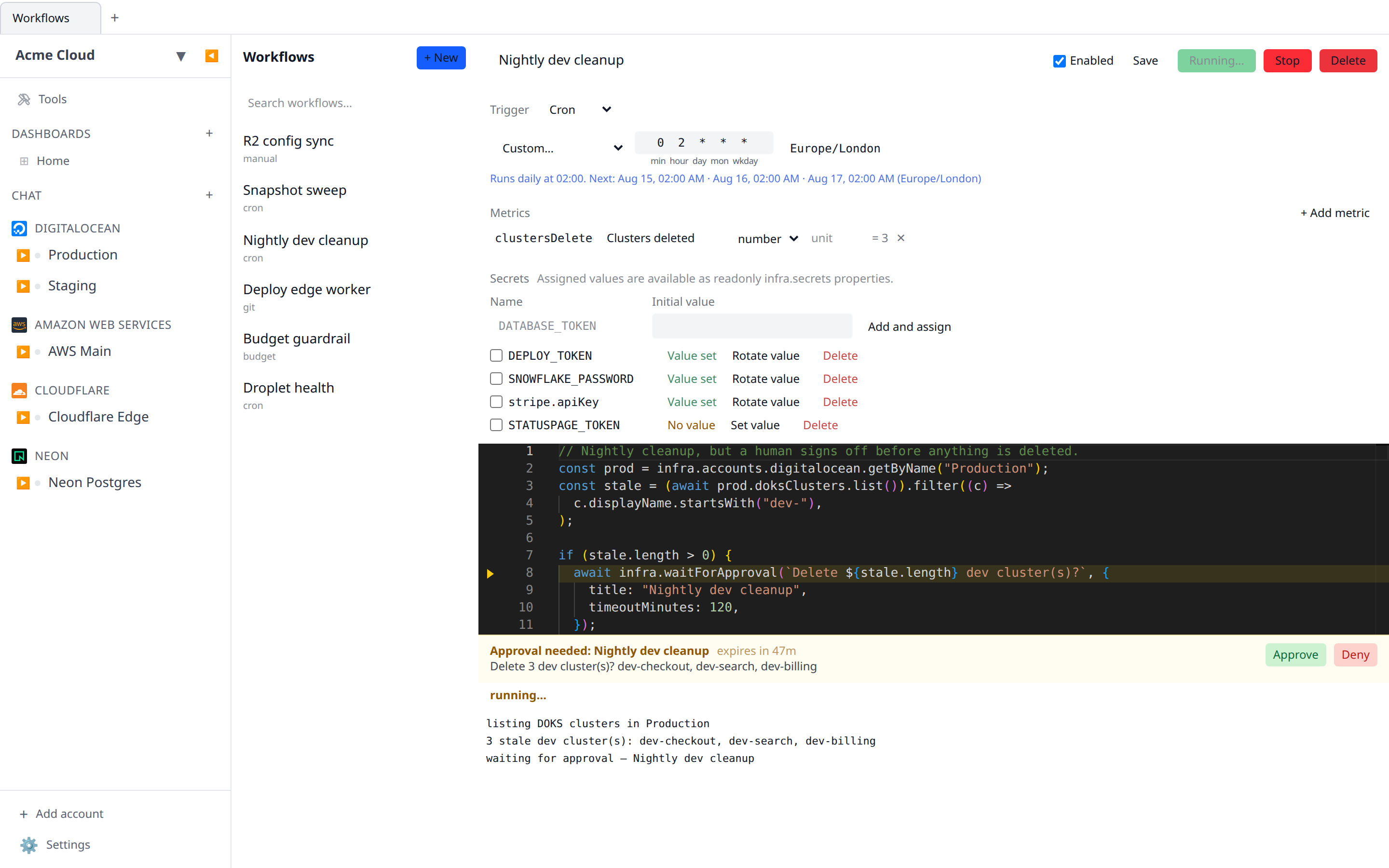The image size is (1389, 868).
Task: Open the Tools wrench icon
Action: 24,99
